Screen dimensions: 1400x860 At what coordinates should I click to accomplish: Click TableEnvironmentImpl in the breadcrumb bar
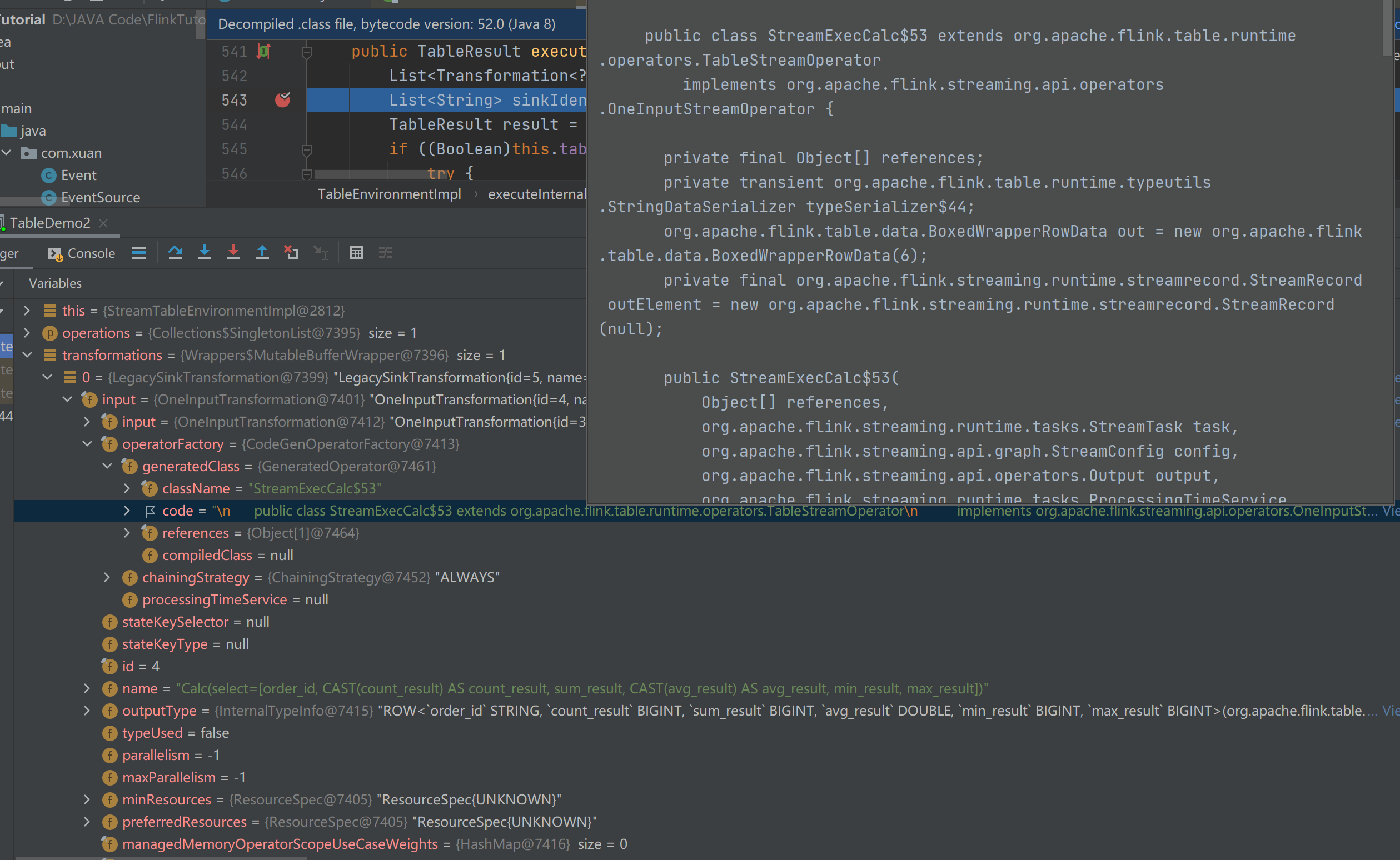click(389, 194)
